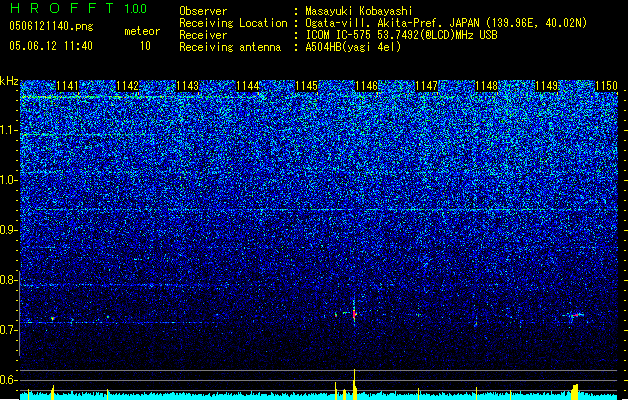
Task: Click the 1146 time marker
Action: pyautogui.click(x=367, y=86)
